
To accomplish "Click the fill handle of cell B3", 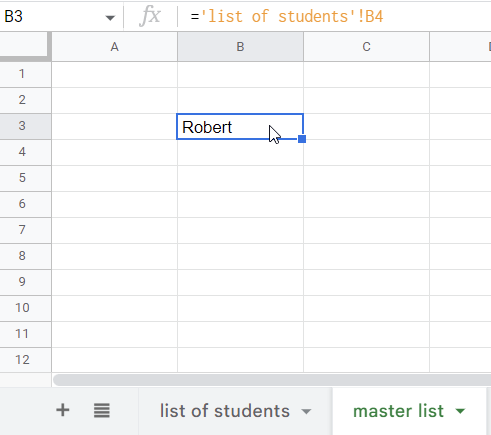I will click(x=302, y=139).
